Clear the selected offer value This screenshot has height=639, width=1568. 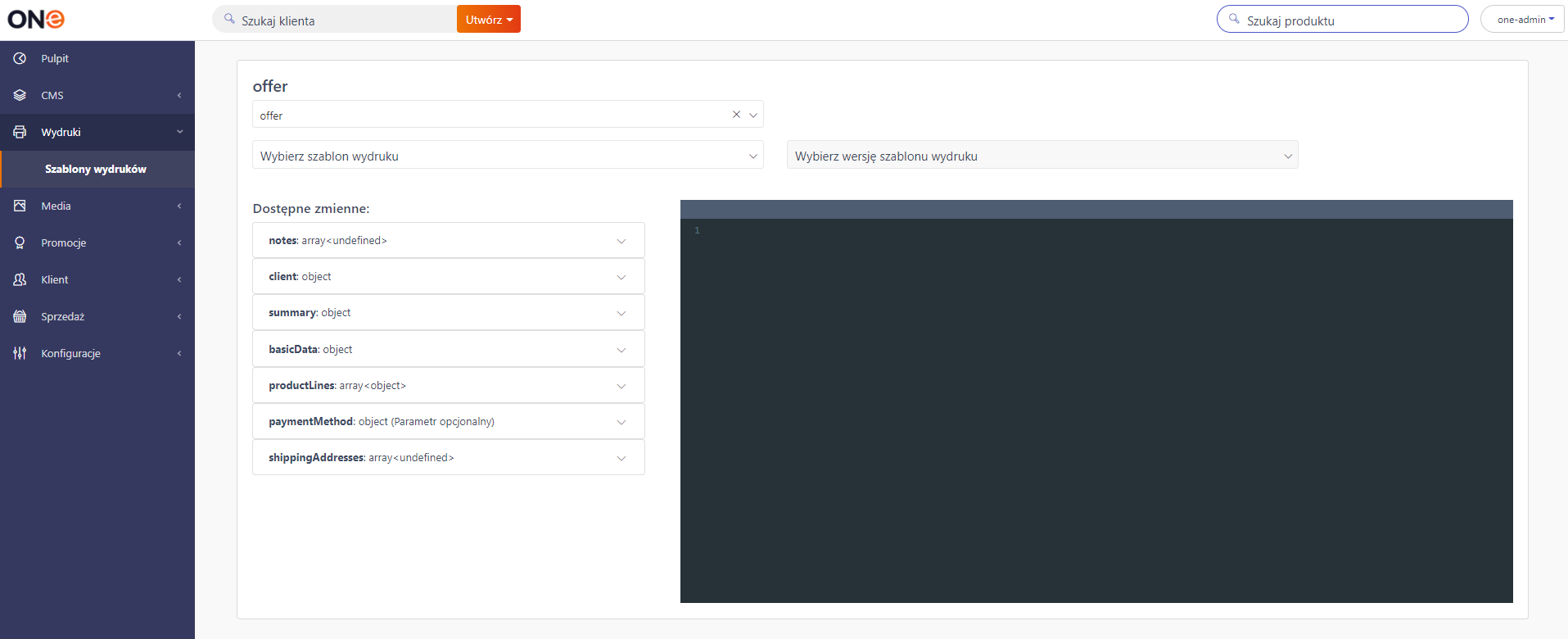736,115
